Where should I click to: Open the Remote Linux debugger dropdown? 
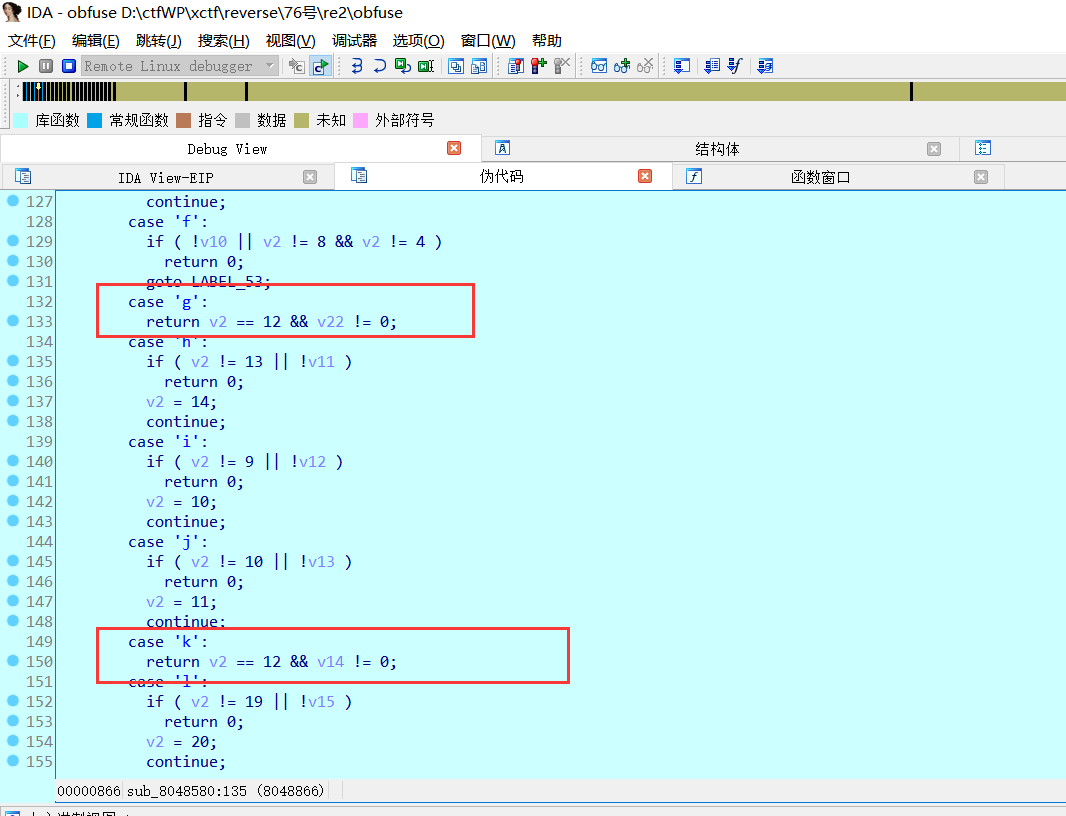(x=270, y=66)
